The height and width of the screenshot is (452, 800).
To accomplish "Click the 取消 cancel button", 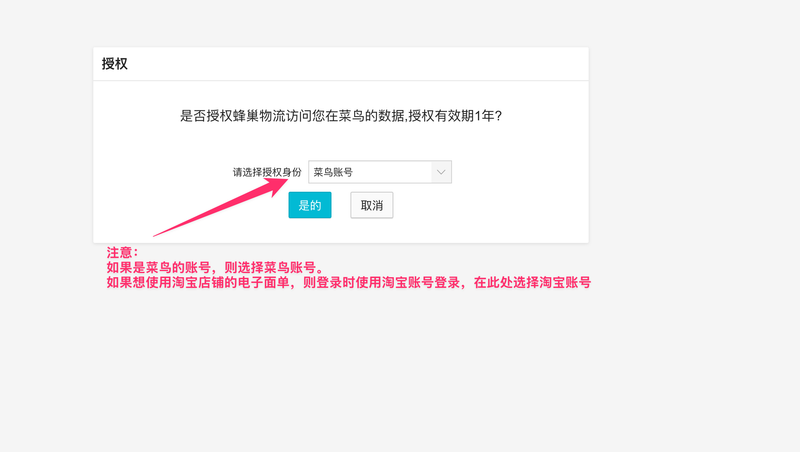I will (371, 205).
